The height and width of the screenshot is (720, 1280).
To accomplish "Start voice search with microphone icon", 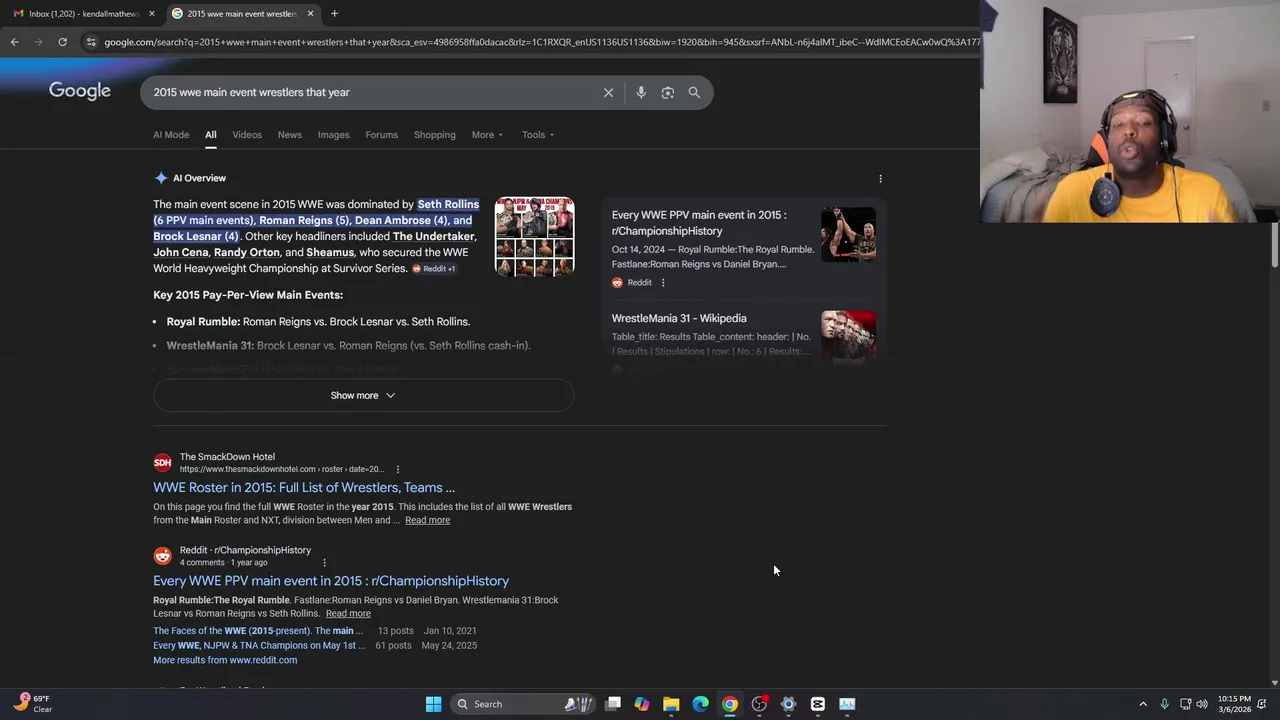I will click(641, 92).
